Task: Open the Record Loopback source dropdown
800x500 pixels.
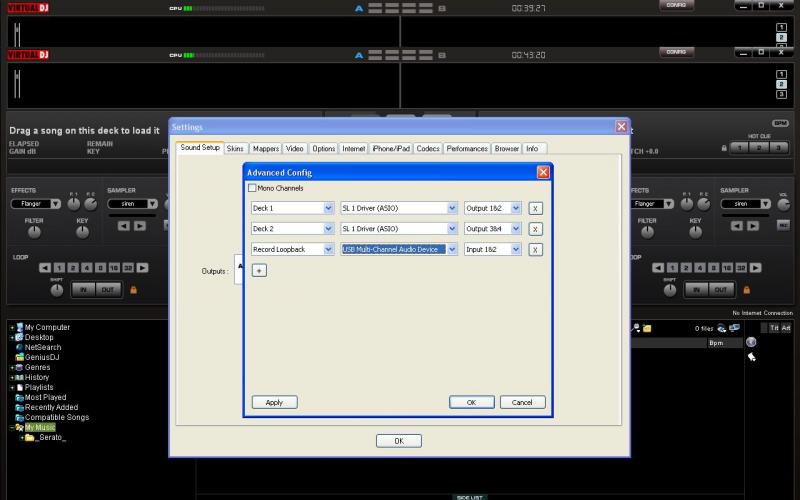Action: pos(328,249)
